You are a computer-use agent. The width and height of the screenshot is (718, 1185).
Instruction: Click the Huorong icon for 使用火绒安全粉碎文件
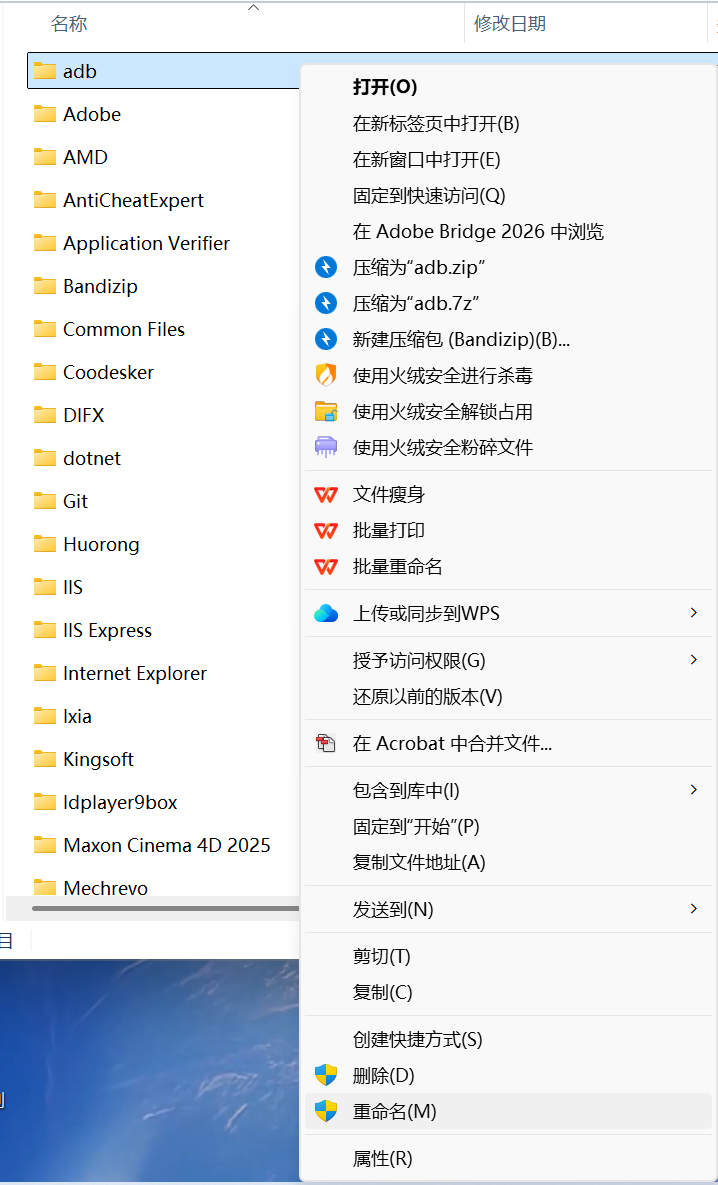coord(327,447)
